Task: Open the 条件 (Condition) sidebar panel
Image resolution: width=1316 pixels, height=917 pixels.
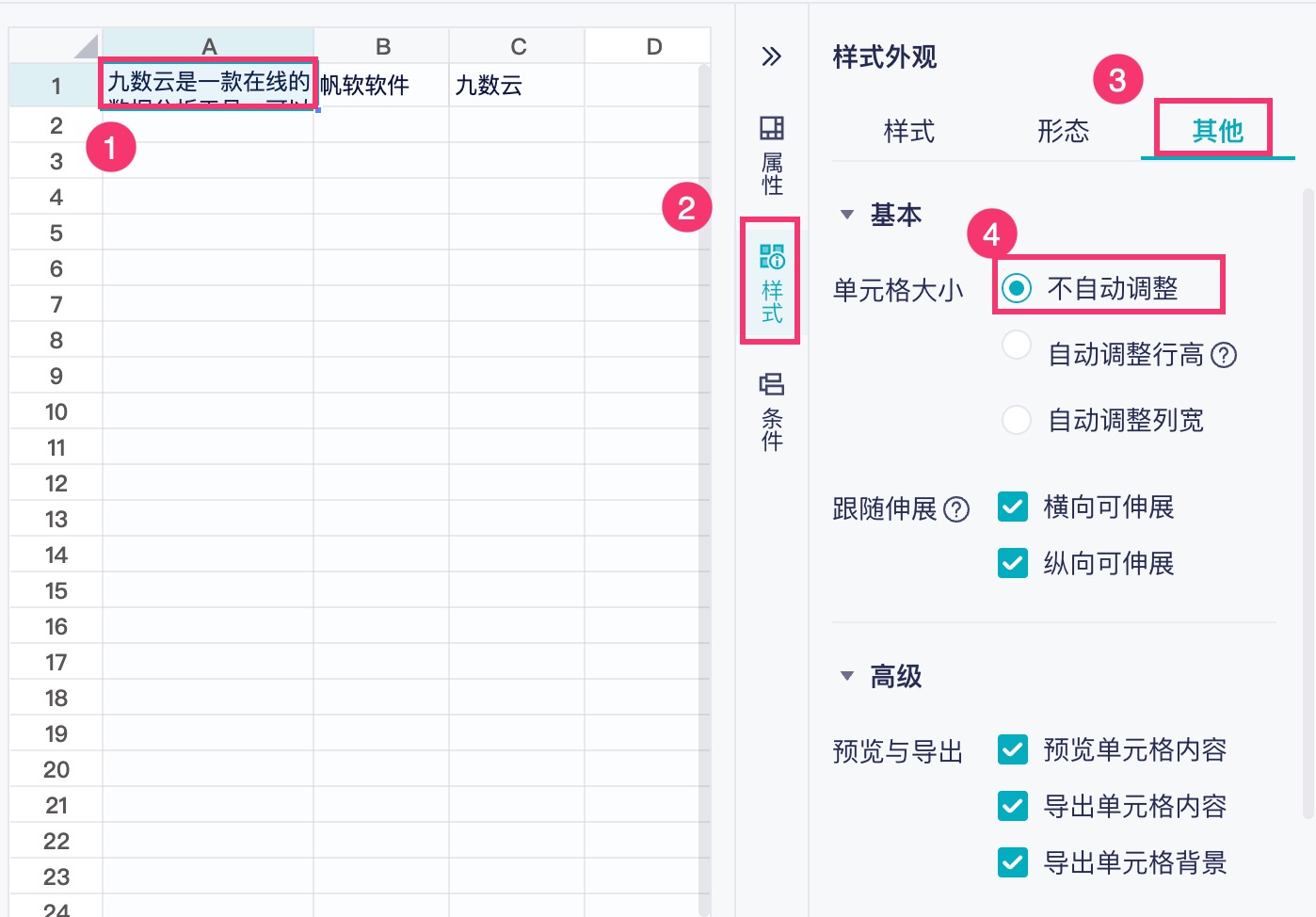Action: coord(772,411)
